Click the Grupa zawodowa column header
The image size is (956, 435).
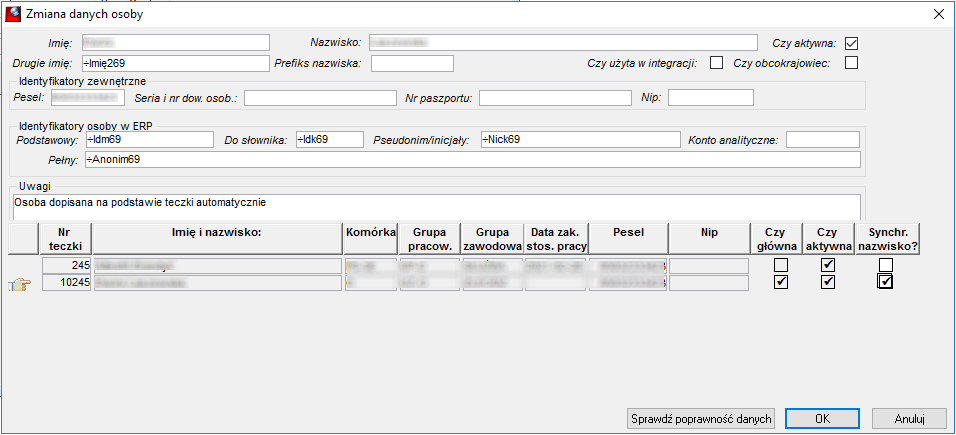pyautogui.click(x=493, y=239)
